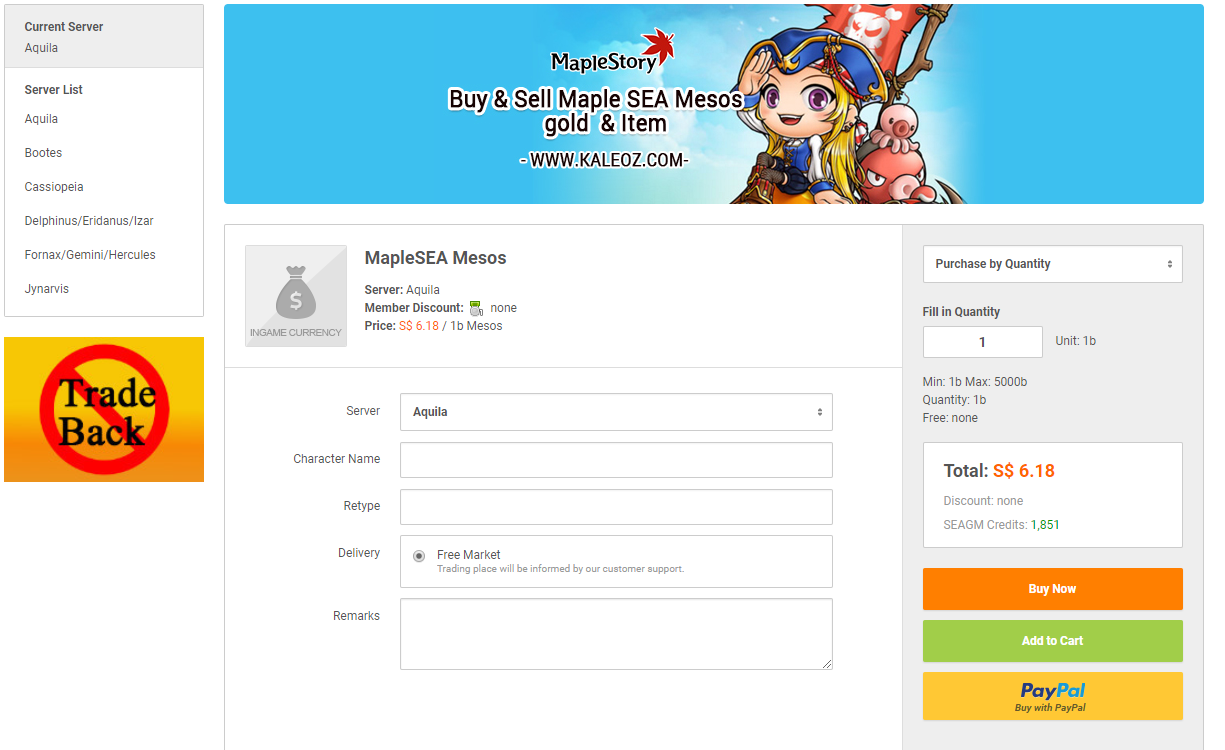Select Cassiopeia in the Server List
Viewport: 1225px width, 750px height.
pos(54,187)
